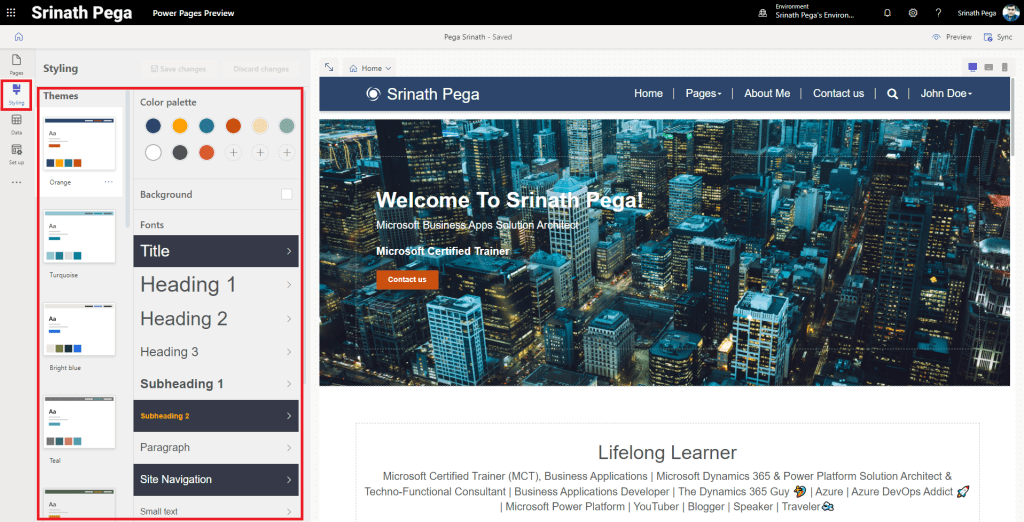Open the John Doe user dropdown
Image resolution: width=1024 pixels, height=522 pixels.
[946, 94]
